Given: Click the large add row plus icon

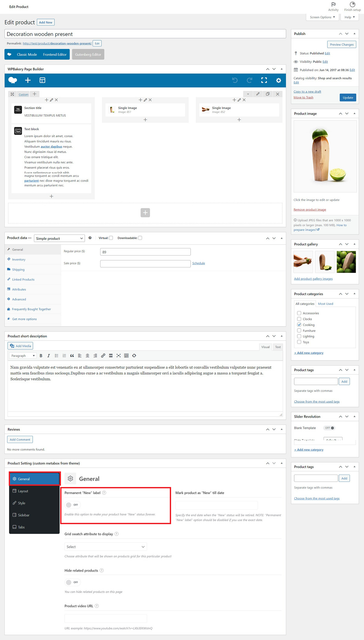Looking at the screenshot, I should coord(145,213).
